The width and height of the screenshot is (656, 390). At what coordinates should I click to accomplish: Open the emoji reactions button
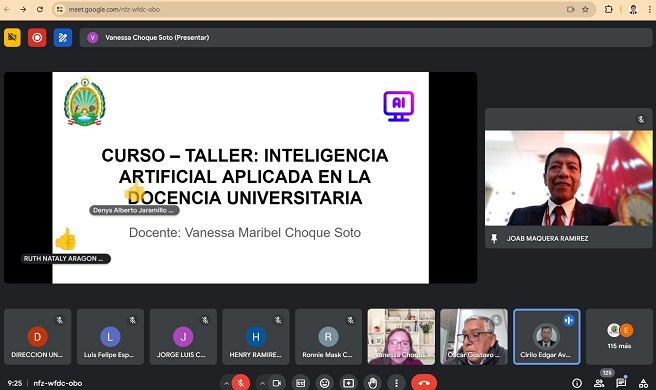click(324, 383)
